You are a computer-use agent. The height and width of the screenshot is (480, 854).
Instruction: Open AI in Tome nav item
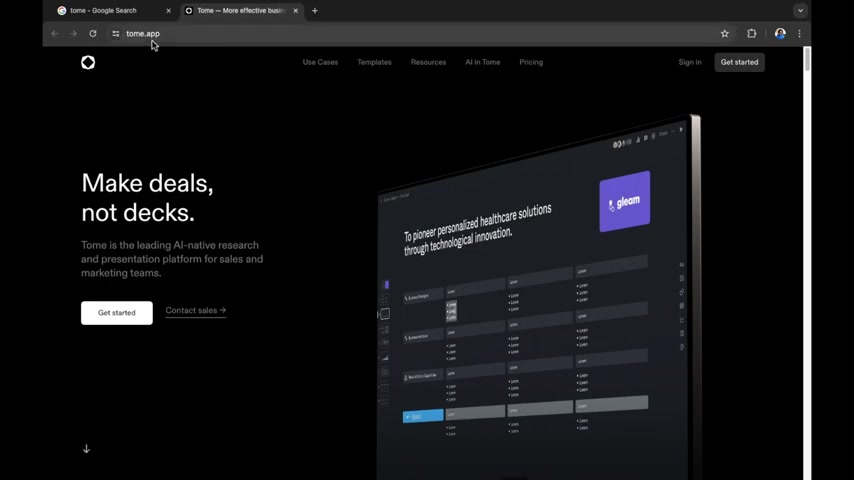(483, 62)
